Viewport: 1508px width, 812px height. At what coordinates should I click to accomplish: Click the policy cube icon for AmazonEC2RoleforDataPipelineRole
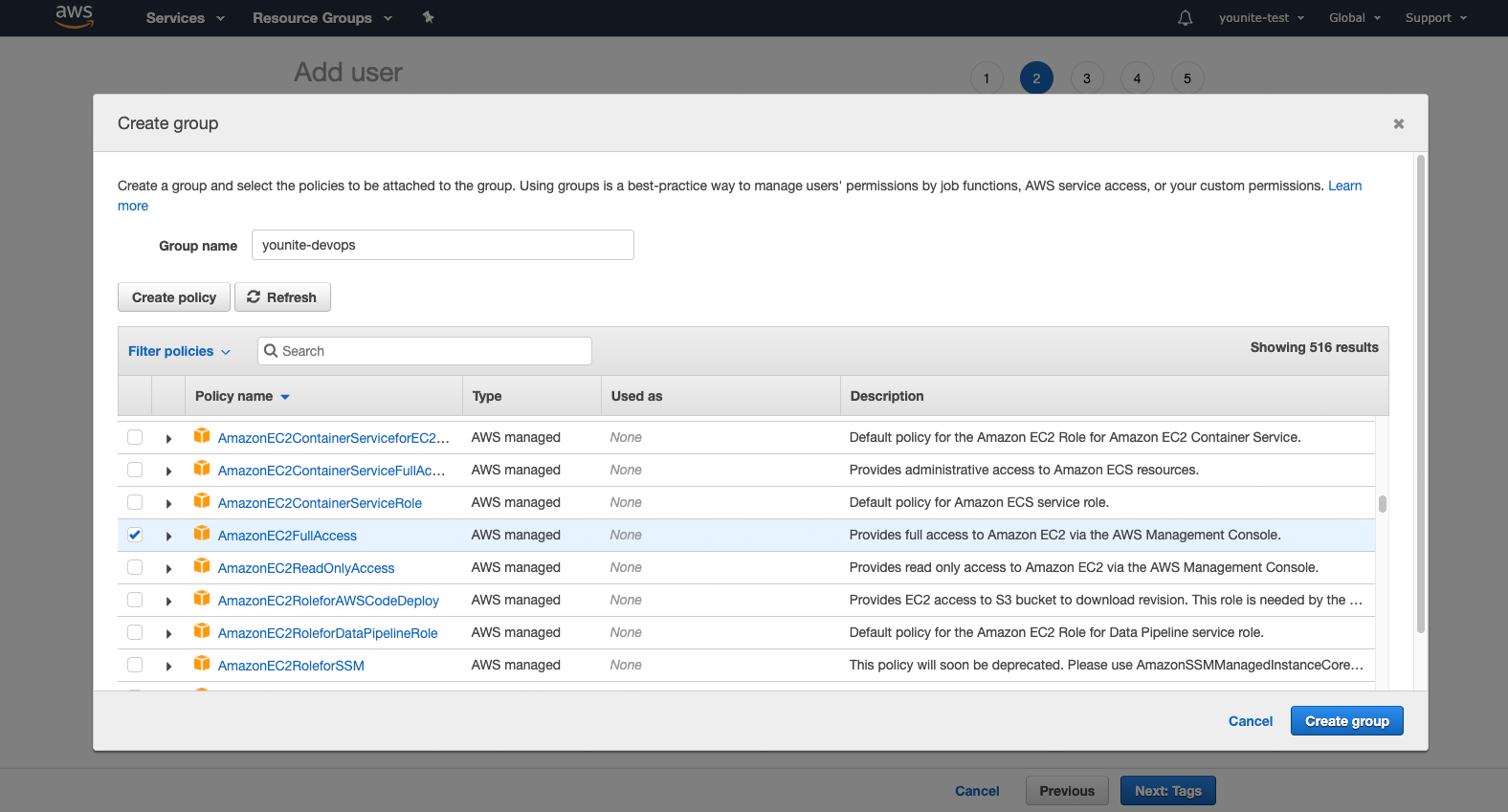[202, 631]
